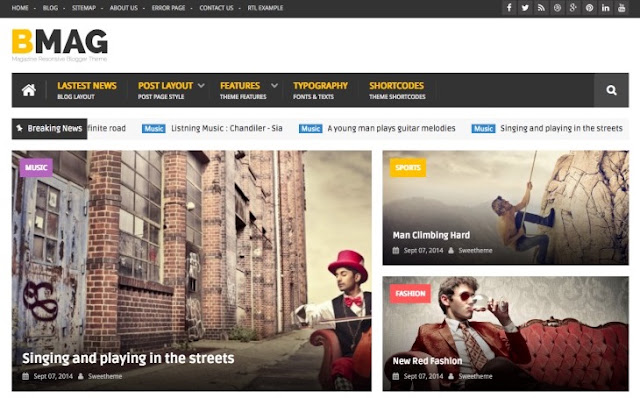Click the red Fashion category badge
The height and width of the screenshot is (398, 640).
[410, 293]
